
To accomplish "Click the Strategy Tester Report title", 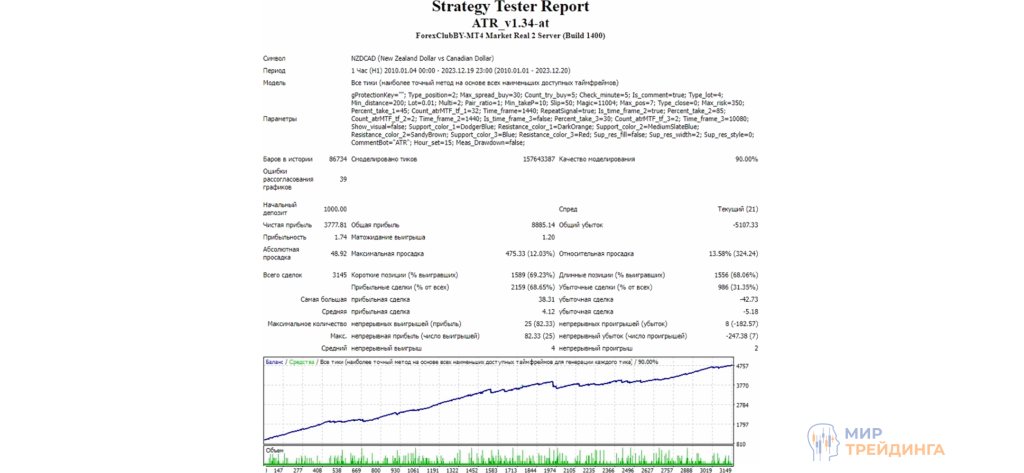I will click(x=511, y=7).
